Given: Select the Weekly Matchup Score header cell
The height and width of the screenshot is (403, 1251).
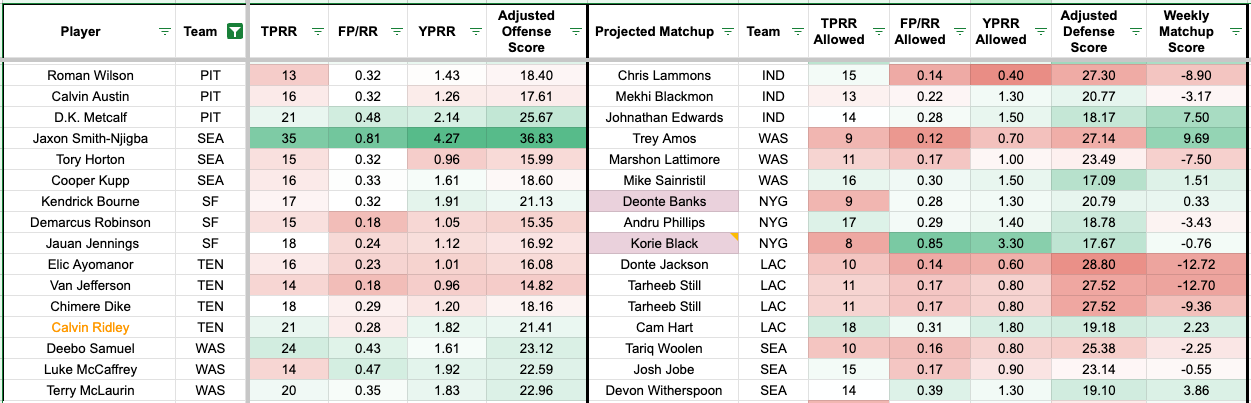Looking at the screenshot, I should coord(1185,32).
